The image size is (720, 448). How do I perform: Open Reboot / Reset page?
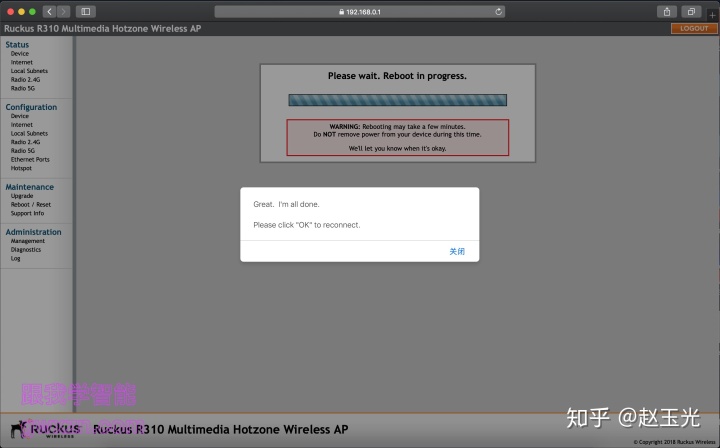(31, 205)
